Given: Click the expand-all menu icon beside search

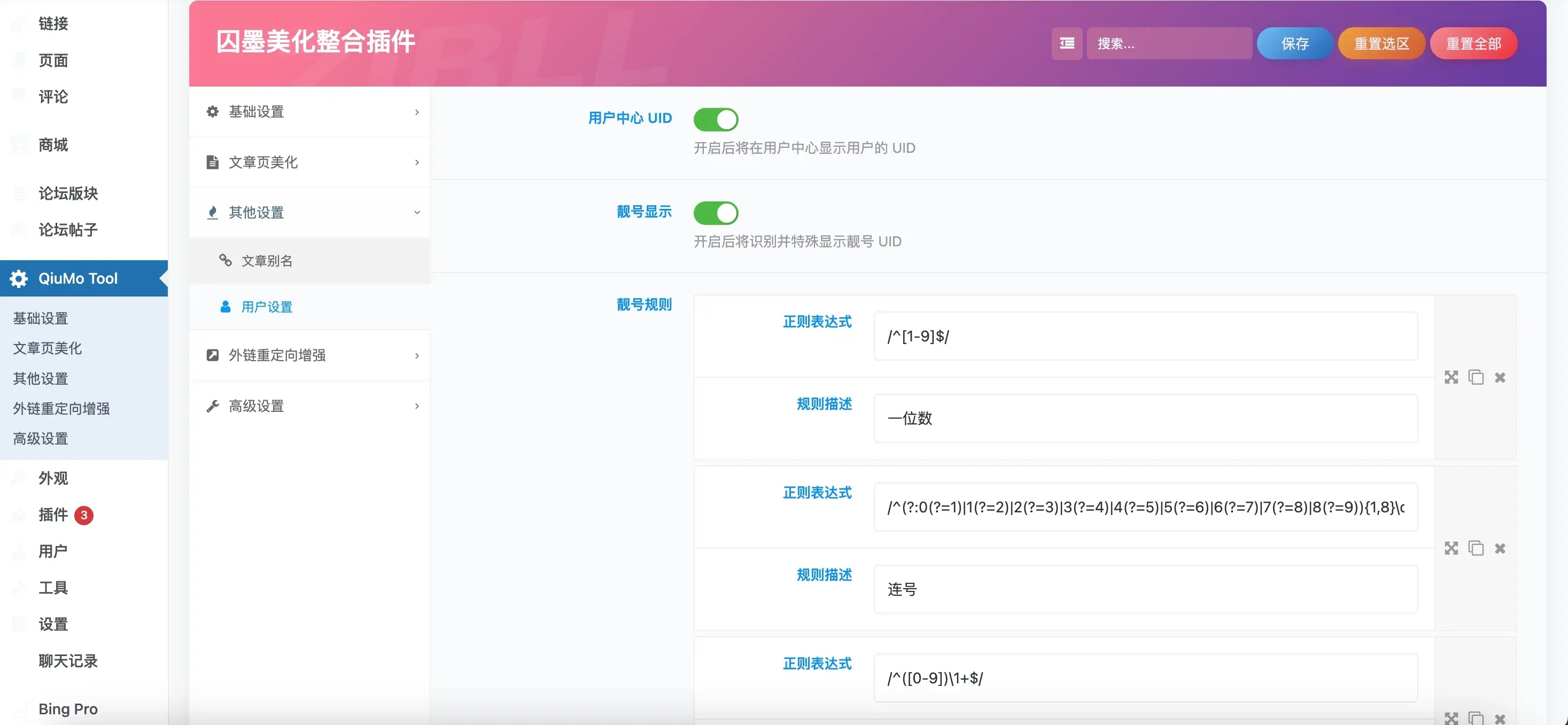Looking at the screenshot, I should click(1066, 43).
